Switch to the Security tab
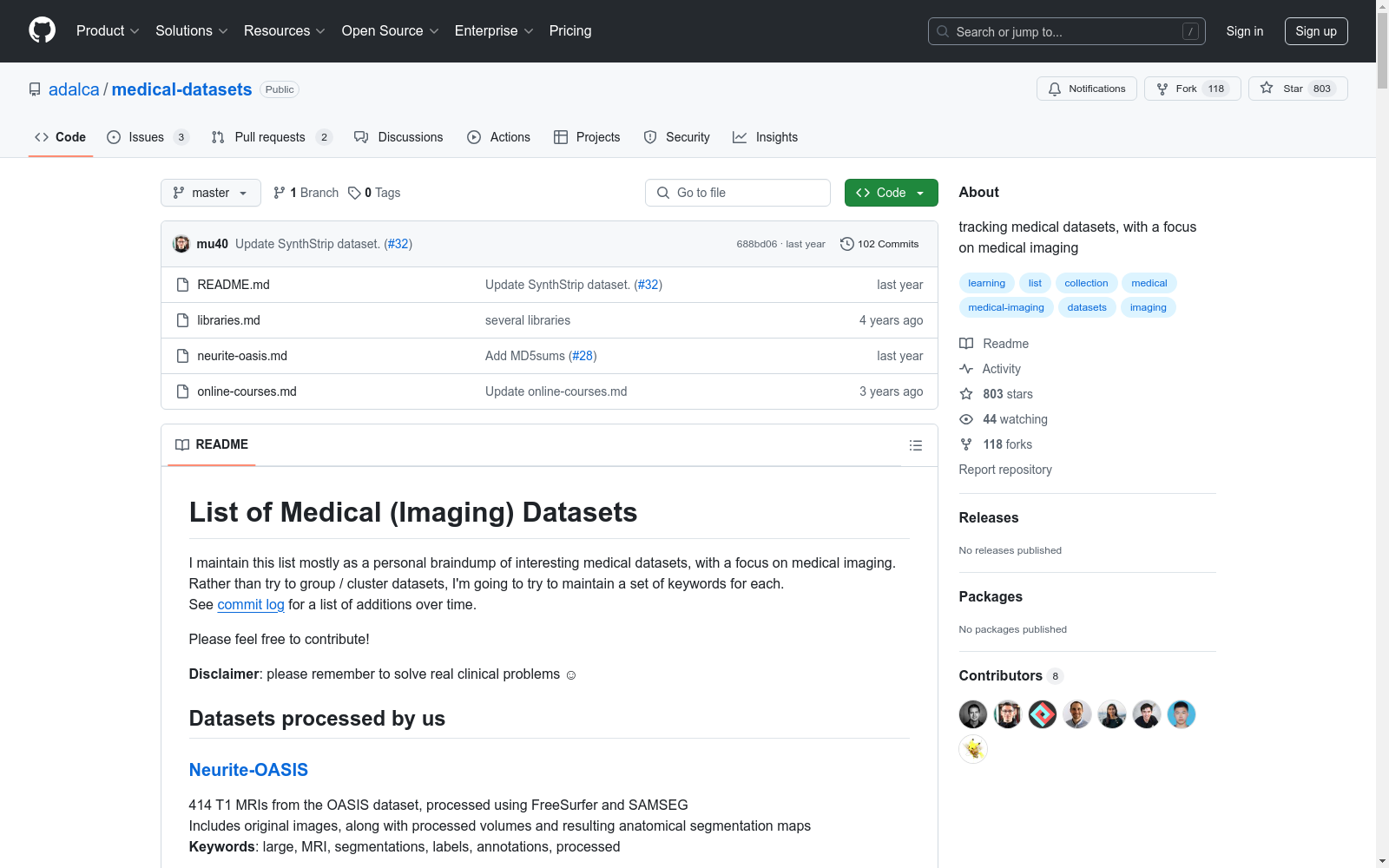The width and height of the screenshot is (1389, 868). tap(676, 137)
